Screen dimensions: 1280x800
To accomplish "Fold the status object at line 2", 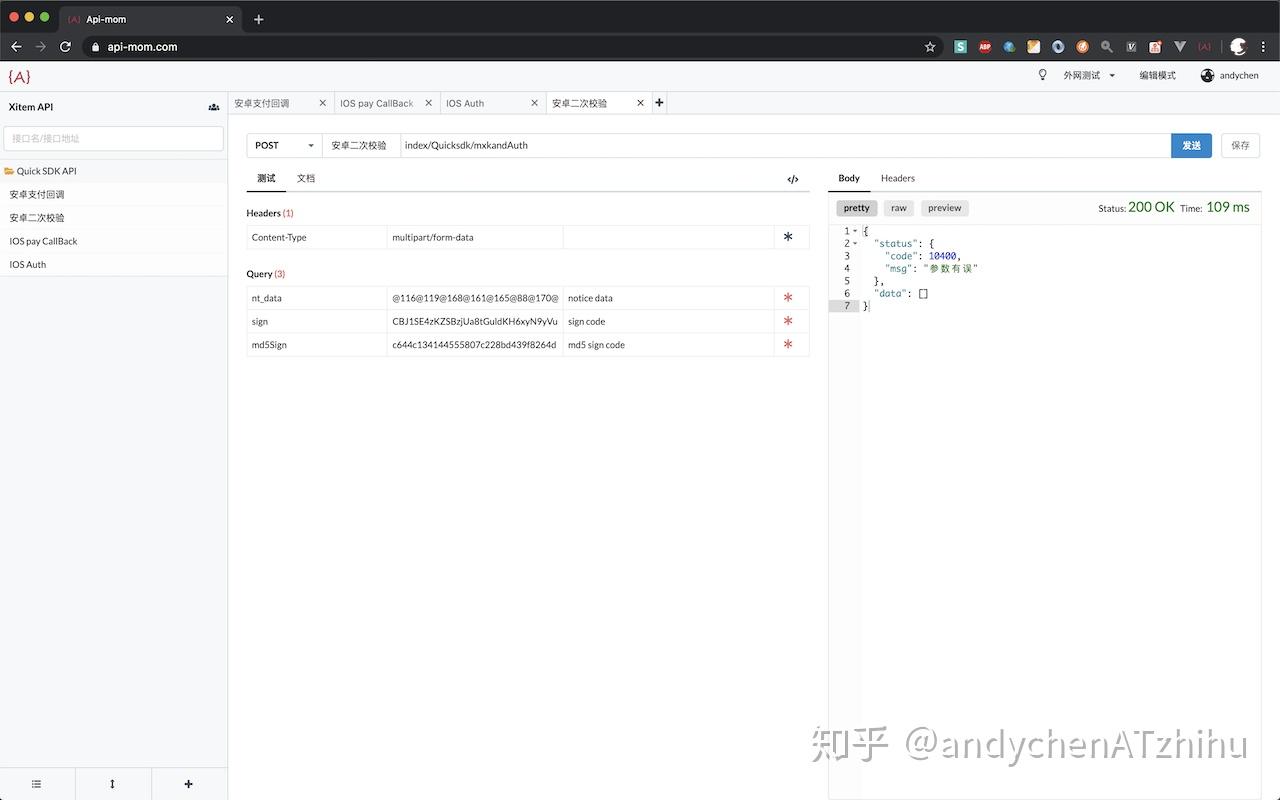I will pyautogui.click(x=855, y=244).
